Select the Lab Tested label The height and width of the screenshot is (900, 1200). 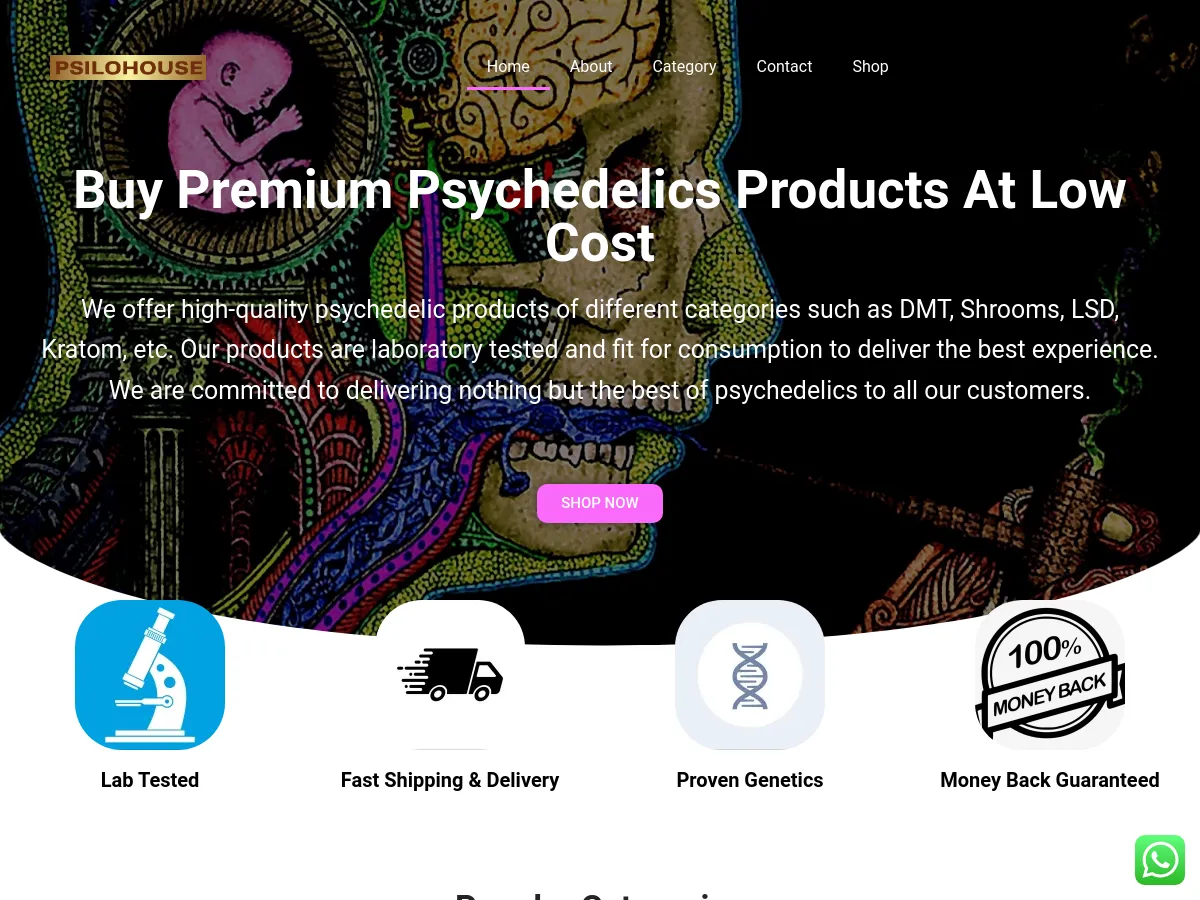pyautogui.click(x=150, y=780)
